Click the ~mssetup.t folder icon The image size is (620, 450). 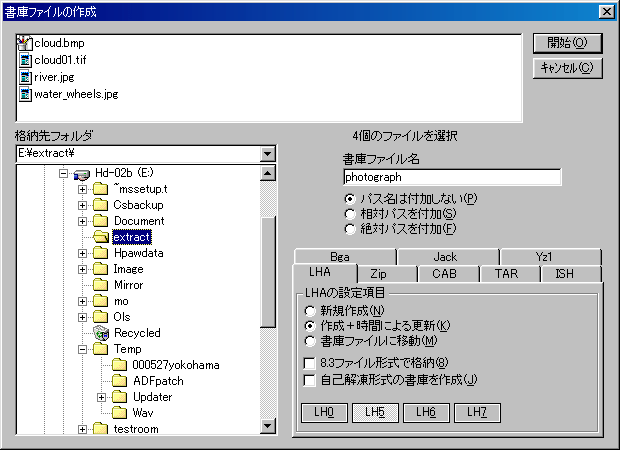tap(100, 189)
